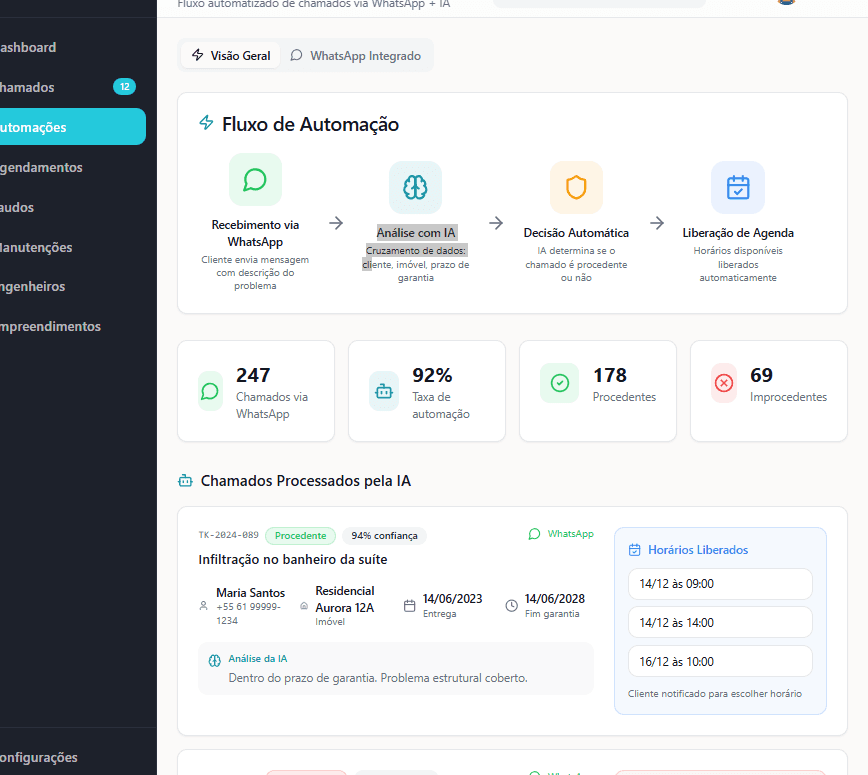Switch to WhatsApp Integrado tab

[x=356, y=55]
